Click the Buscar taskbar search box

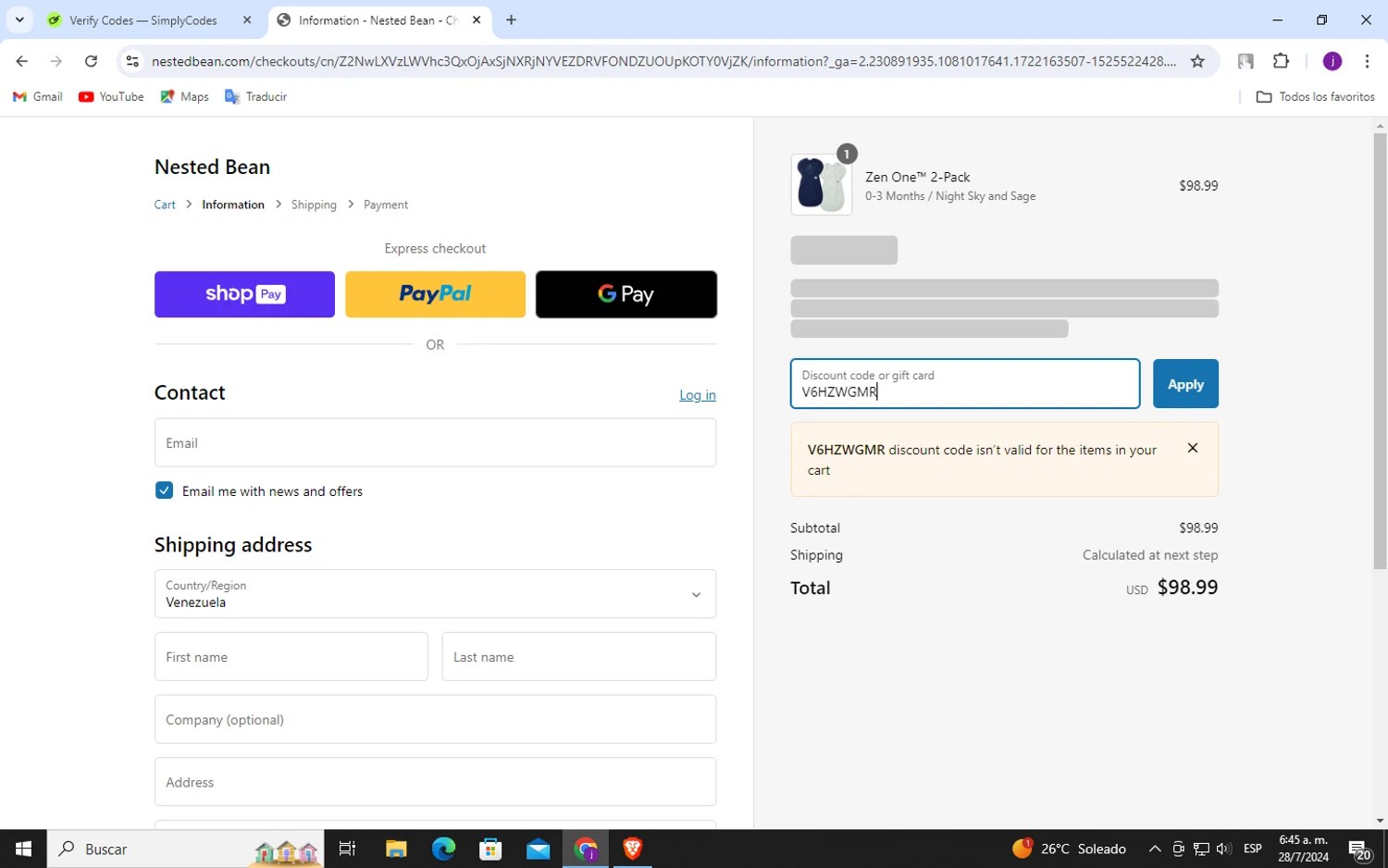point(185,849)
